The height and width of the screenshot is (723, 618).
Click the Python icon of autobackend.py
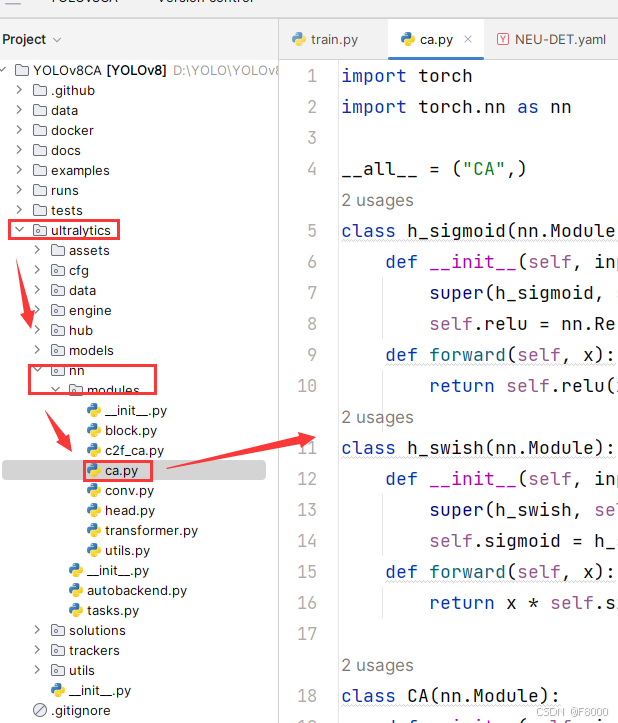(76, 590)
